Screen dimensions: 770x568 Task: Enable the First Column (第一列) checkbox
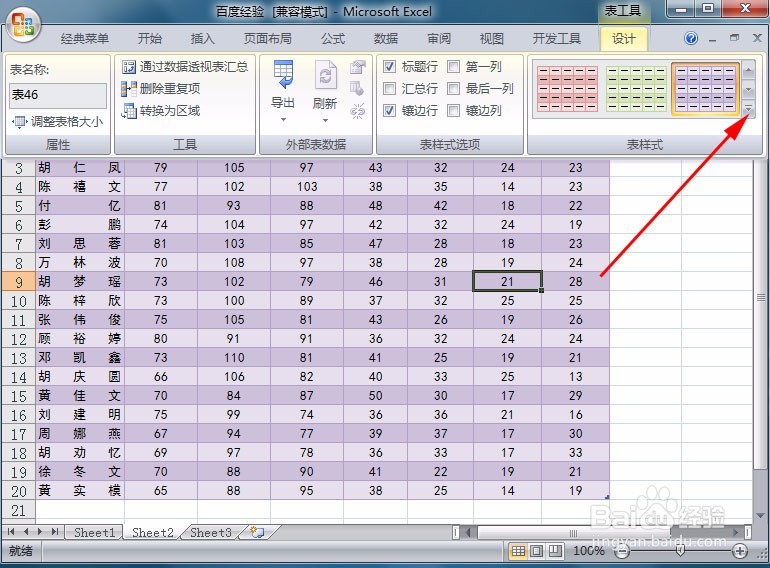[x=453, y=67]
